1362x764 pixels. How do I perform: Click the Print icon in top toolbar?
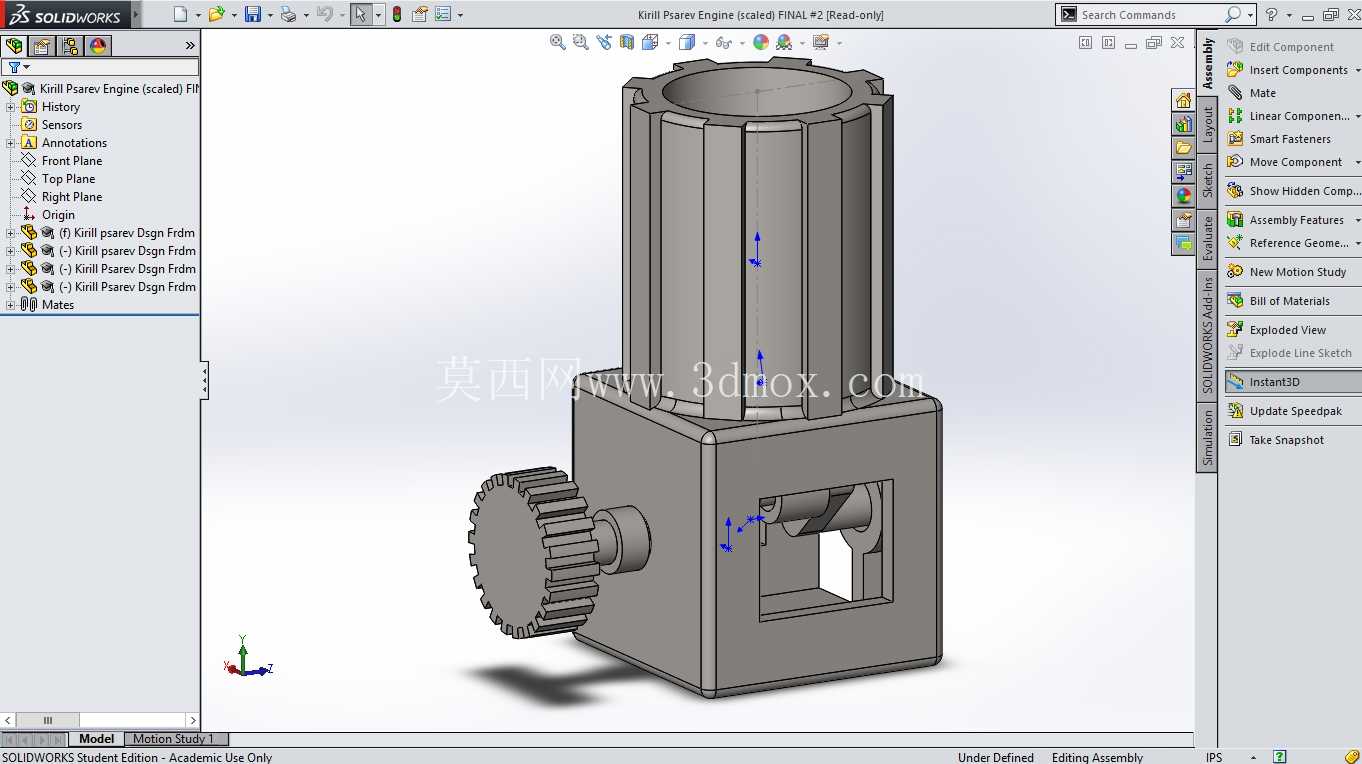[x=288, y=14]
